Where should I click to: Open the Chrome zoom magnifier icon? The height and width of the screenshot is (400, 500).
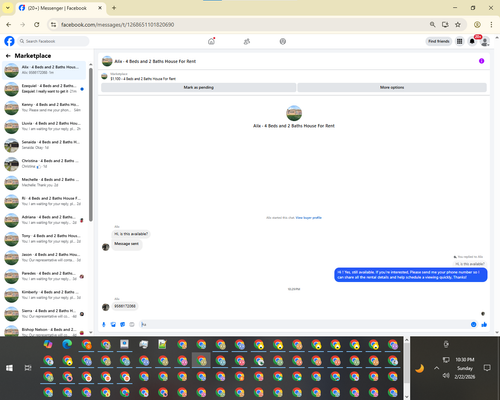[x=432, y=24]
